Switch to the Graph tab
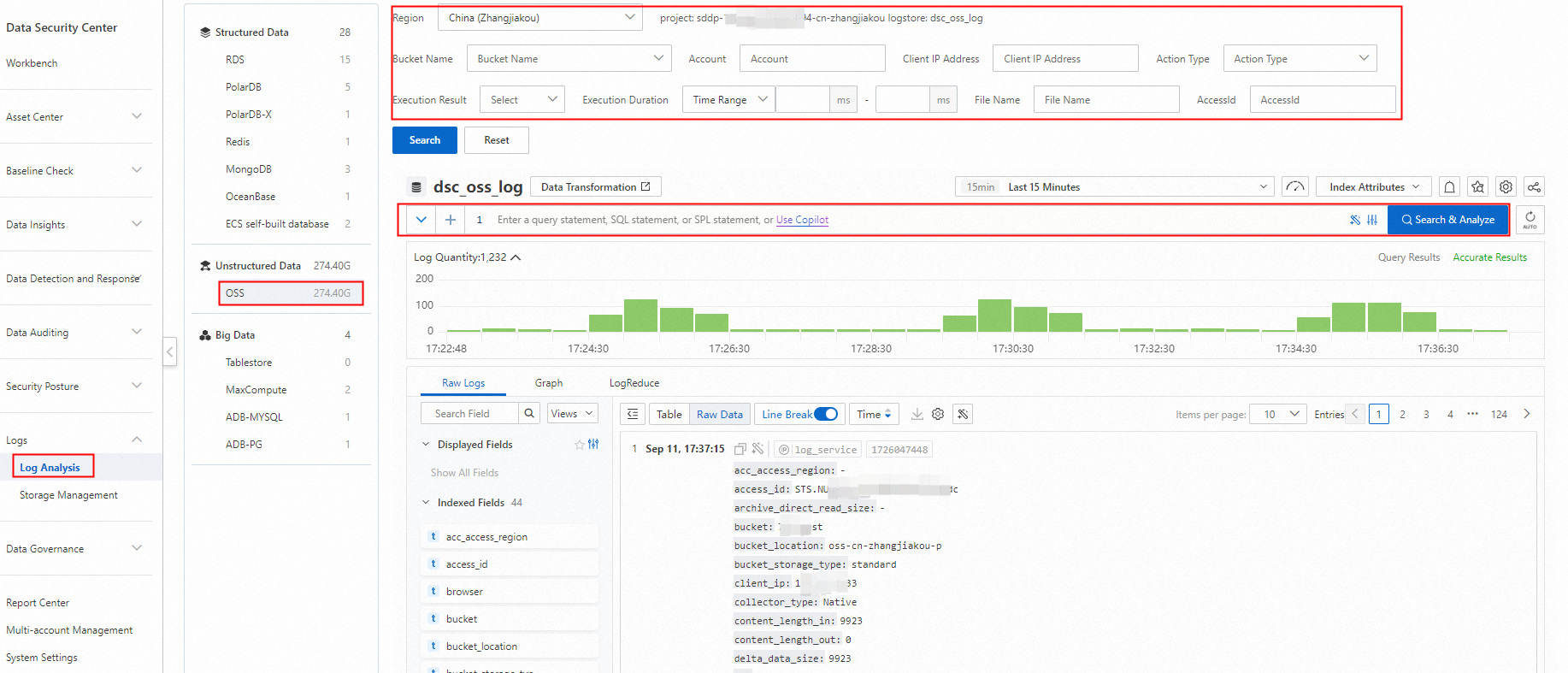Image resolution: width=1568 pixels, height=673 pixels. [549, 383]
